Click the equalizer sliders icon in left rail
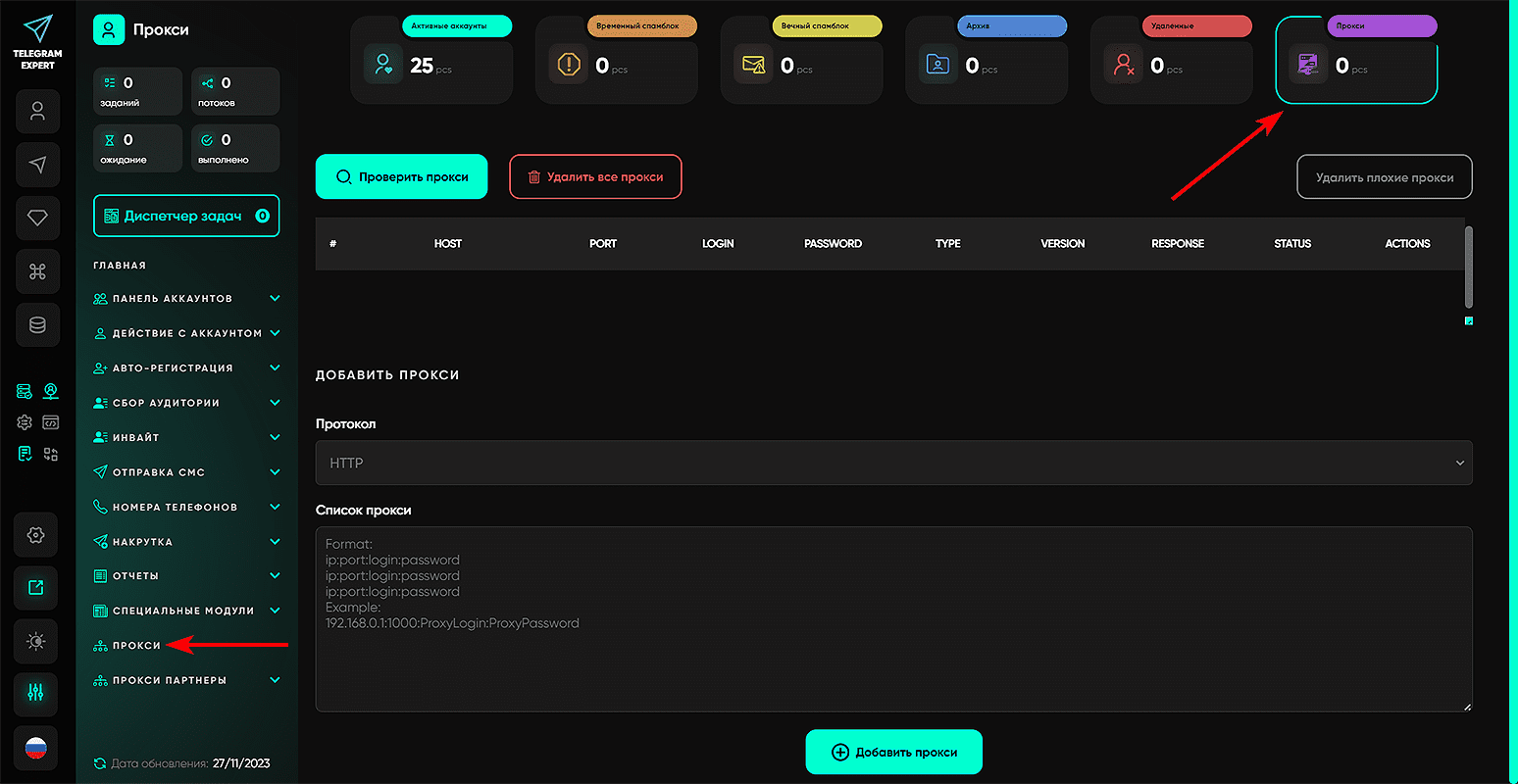Viewport: 1518px width, 784px height. [x=36, y=693]
